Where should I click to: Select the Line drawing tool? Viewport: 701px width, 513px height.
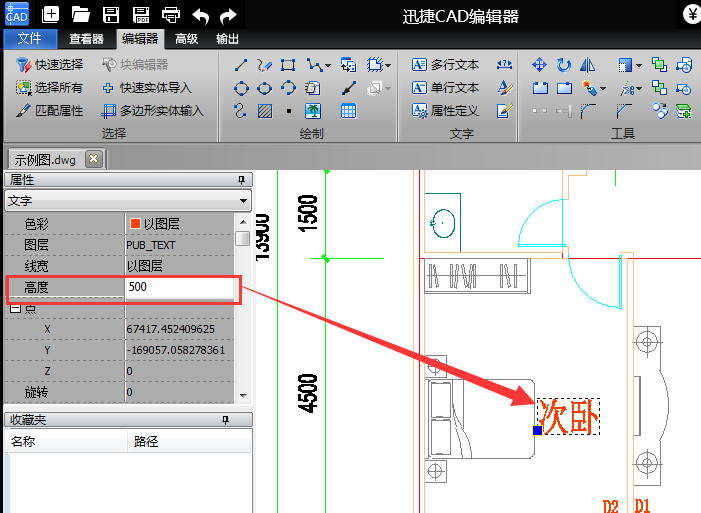click(x=241, y=65)
